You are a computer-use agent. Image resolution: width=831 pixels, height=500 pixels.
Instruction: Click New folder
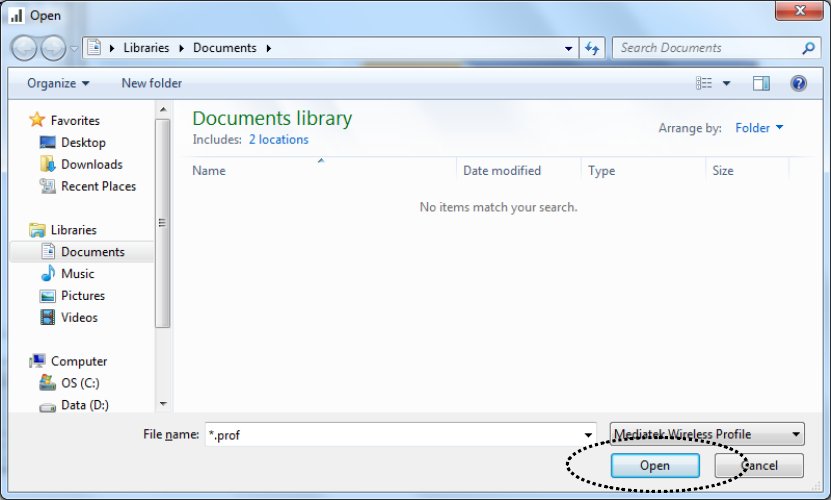coord(152,83)
